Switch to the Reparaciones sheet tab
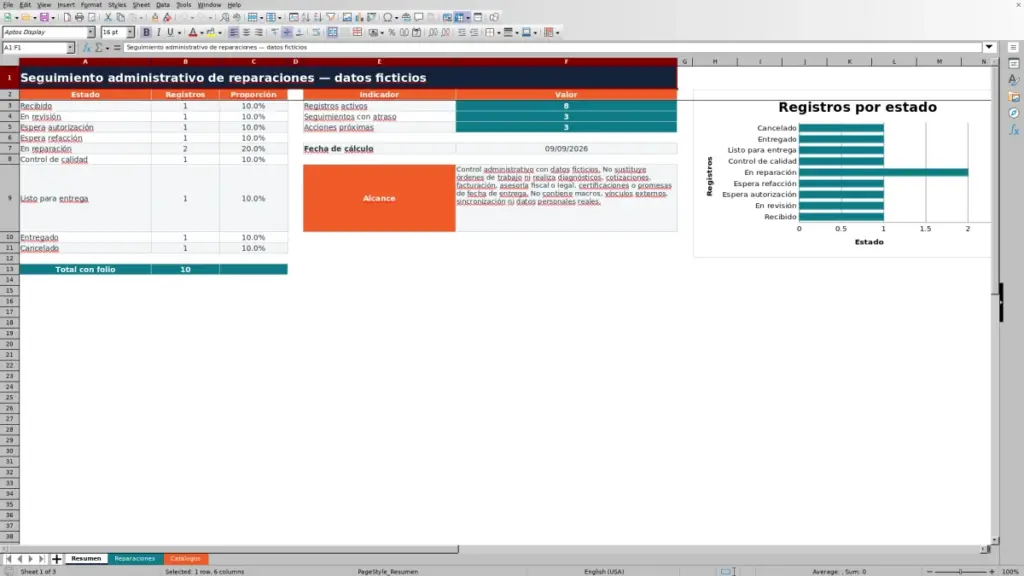Image resolution: width=1024 pixels, height=576 pixels. [x=135, y=559]
